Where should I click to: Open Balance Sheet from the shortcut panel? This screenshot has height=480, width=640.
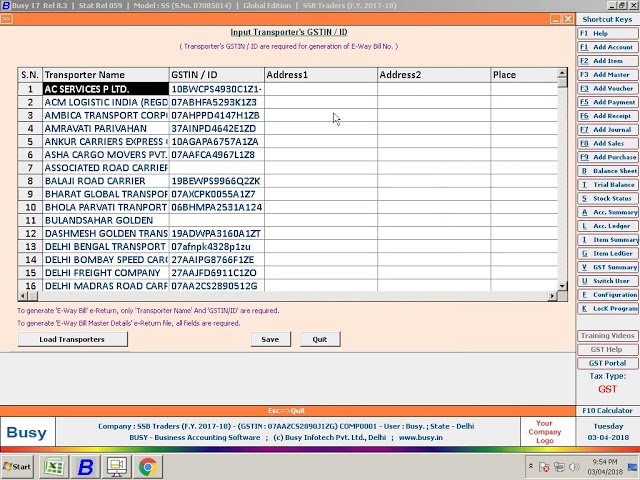608,171
